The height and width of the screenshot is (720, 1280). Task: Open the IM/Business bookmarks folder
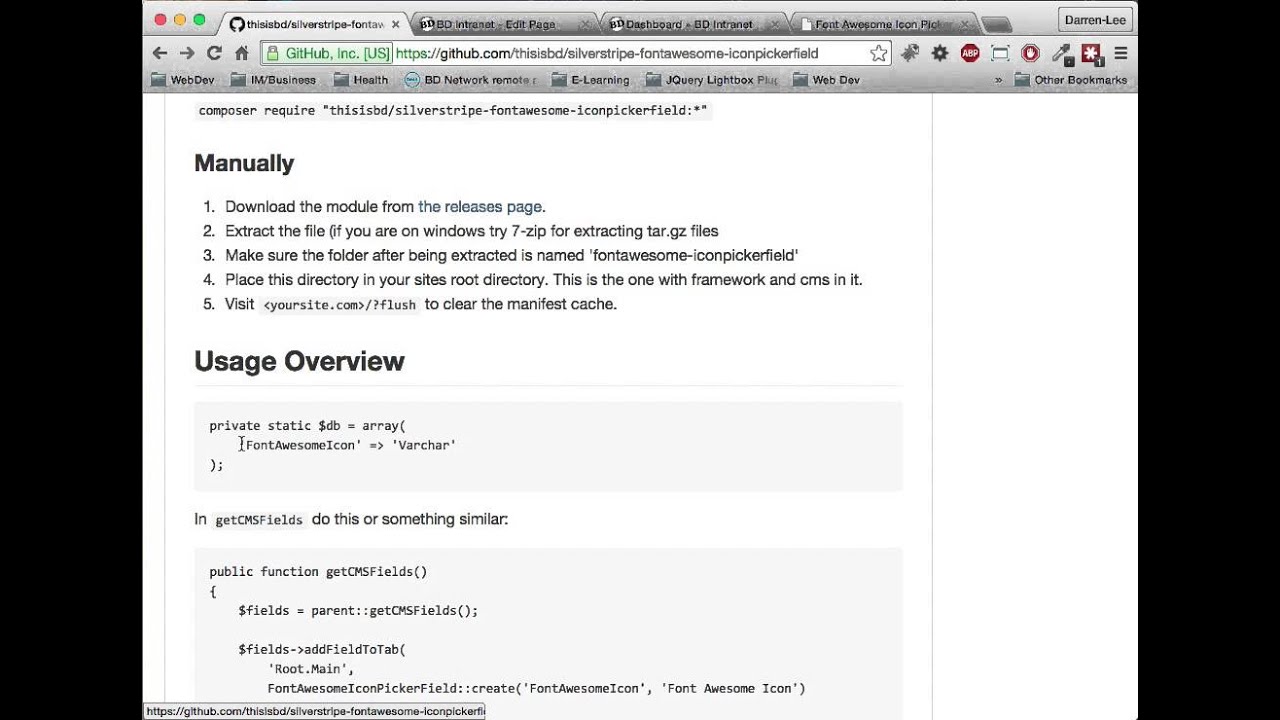[273, 80]
